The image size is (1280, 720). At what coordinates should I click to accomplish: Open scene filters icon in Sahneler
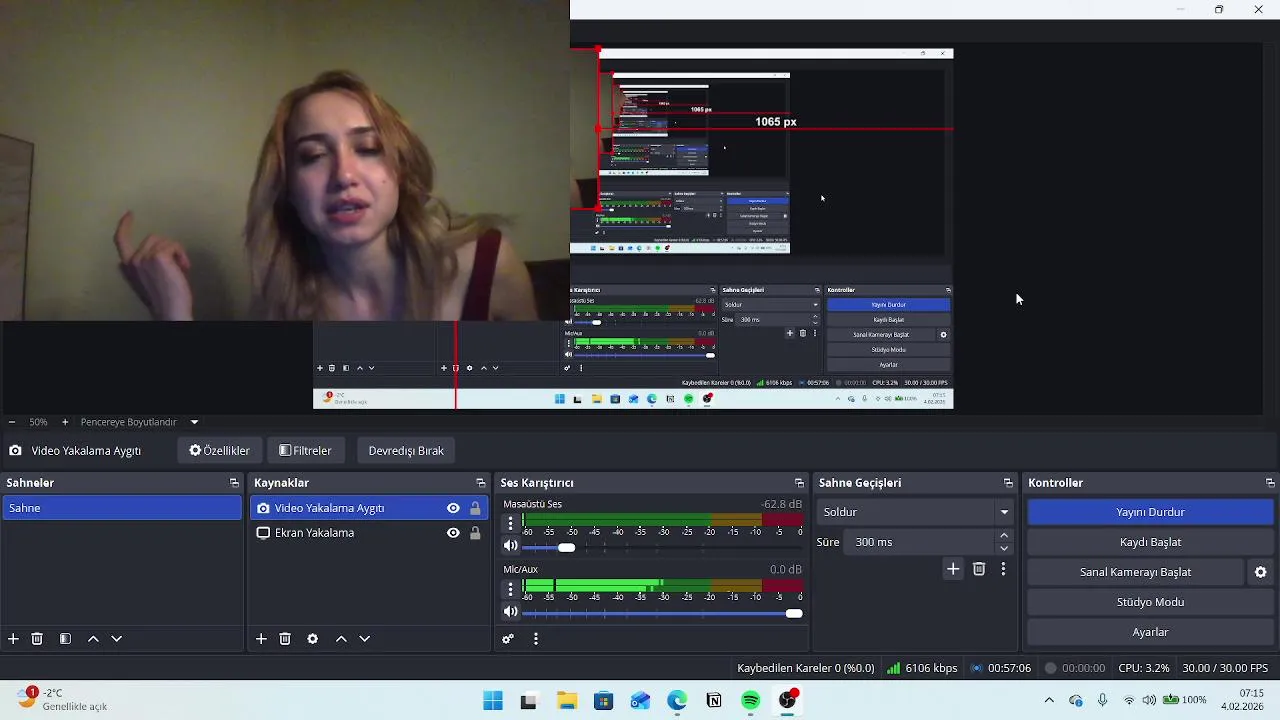tap(65, 639)
